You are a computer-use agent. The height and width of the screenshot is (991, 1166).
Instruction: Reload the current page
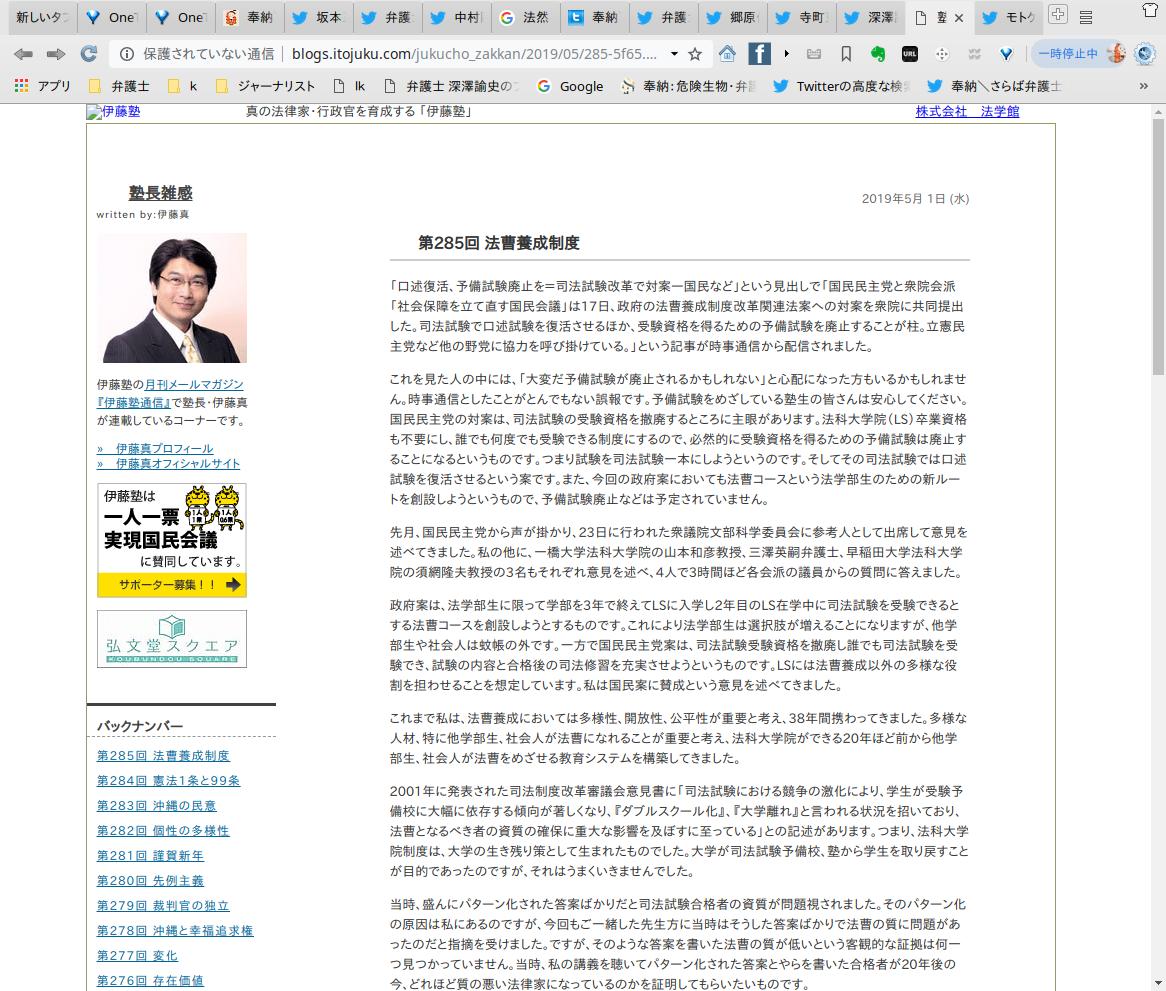click(89, 54)
